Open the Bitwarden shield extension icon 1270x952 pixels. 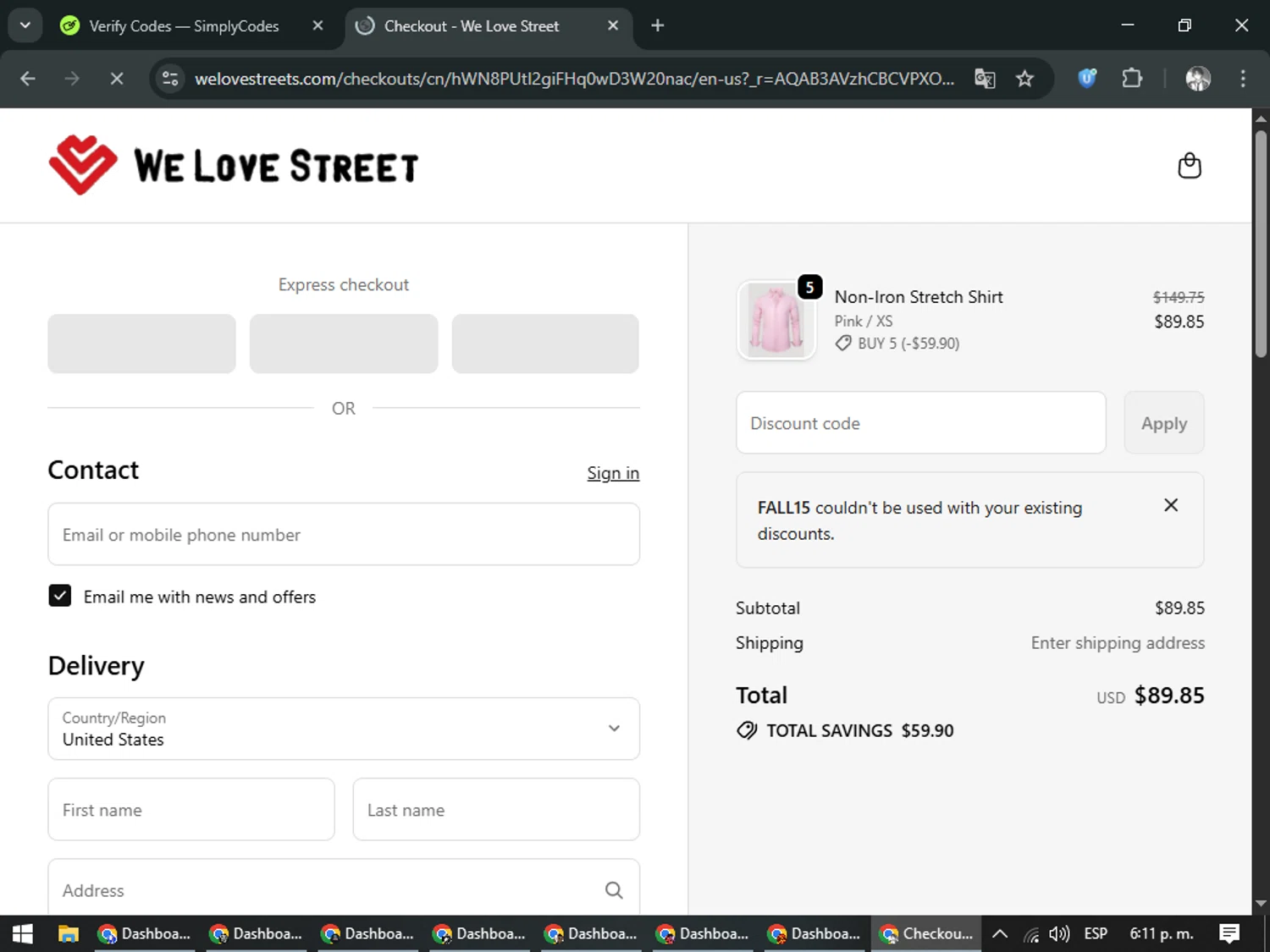(1087, 79)
